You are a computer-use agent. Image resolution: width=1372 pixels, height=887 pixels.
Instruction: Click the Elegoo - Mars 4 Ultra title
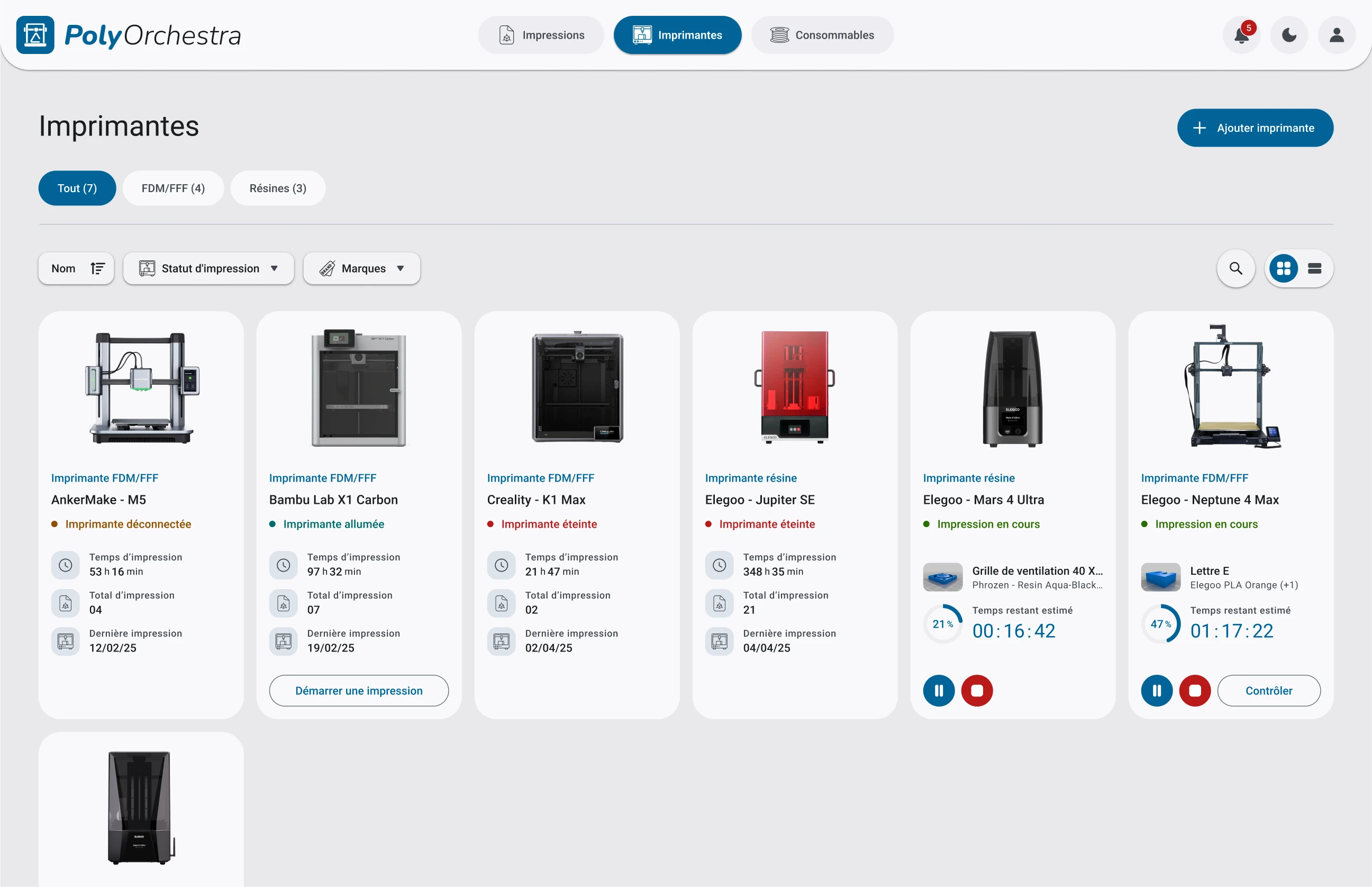click(984, 500)
